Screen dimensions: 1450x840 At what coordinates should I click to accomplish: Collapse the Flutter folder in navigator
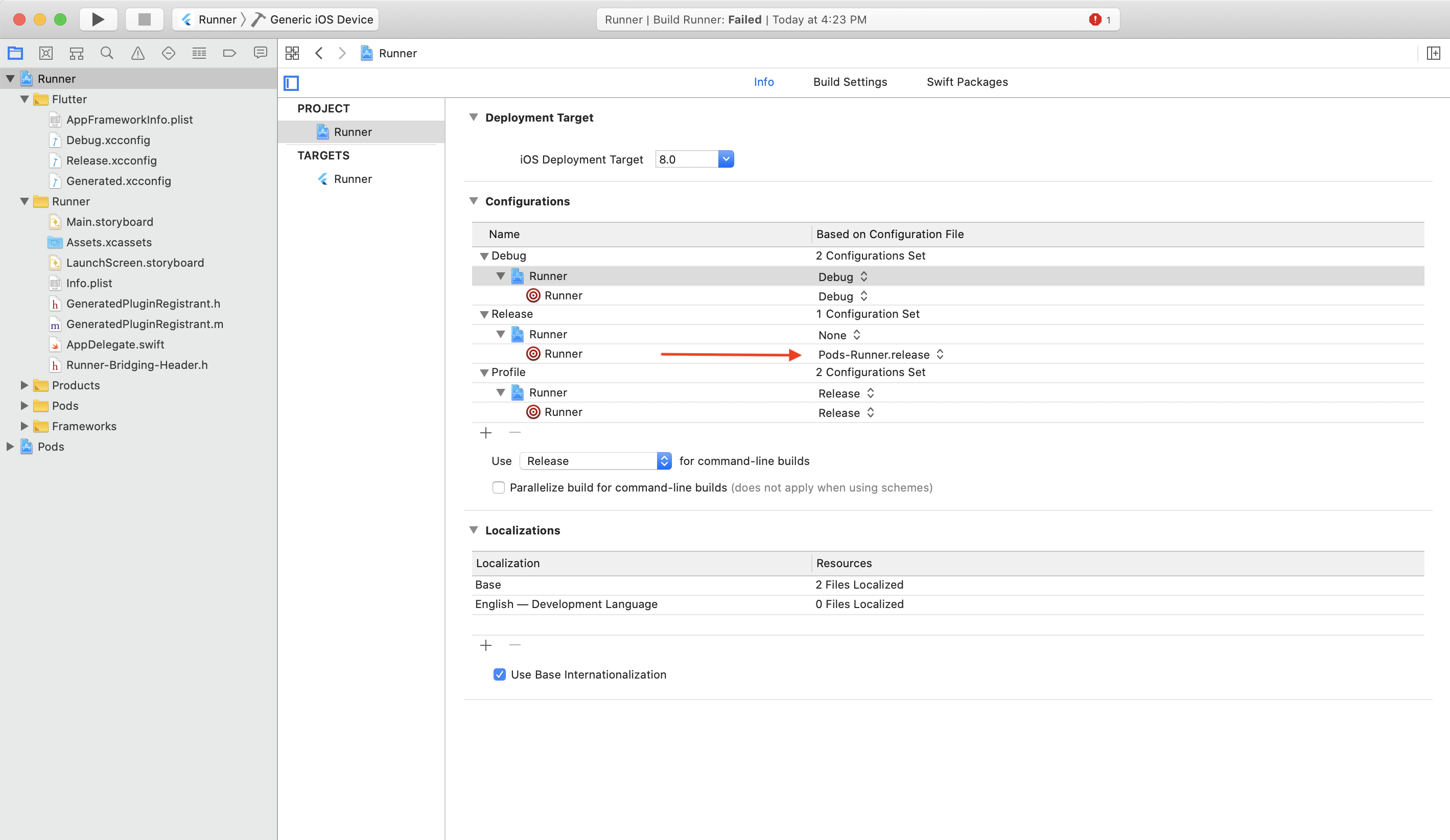coord(24,99)
